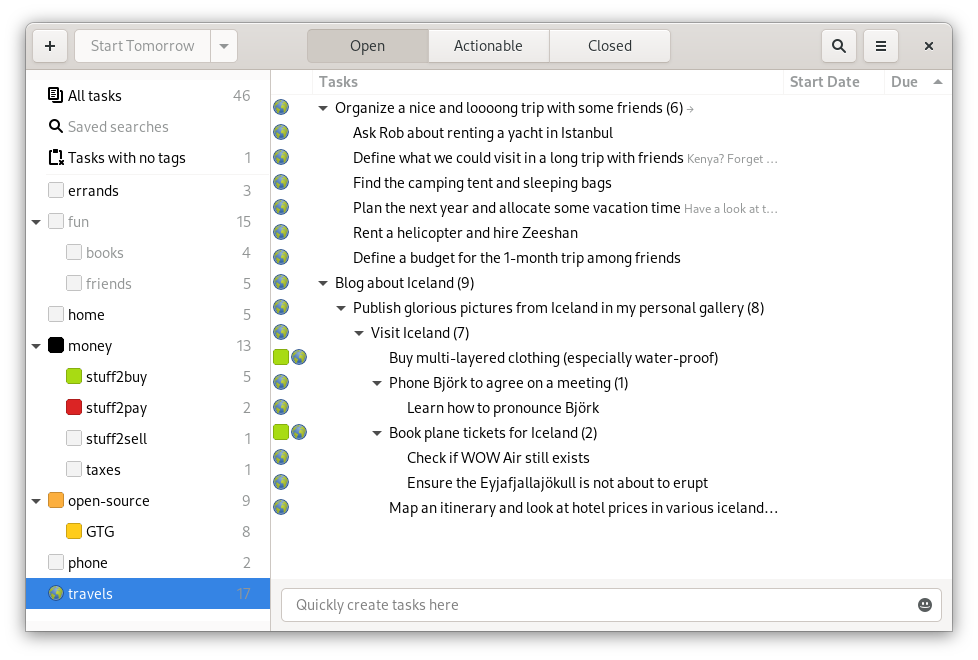Select the travels tag row
978x660 pixels.
click(148, 593)
